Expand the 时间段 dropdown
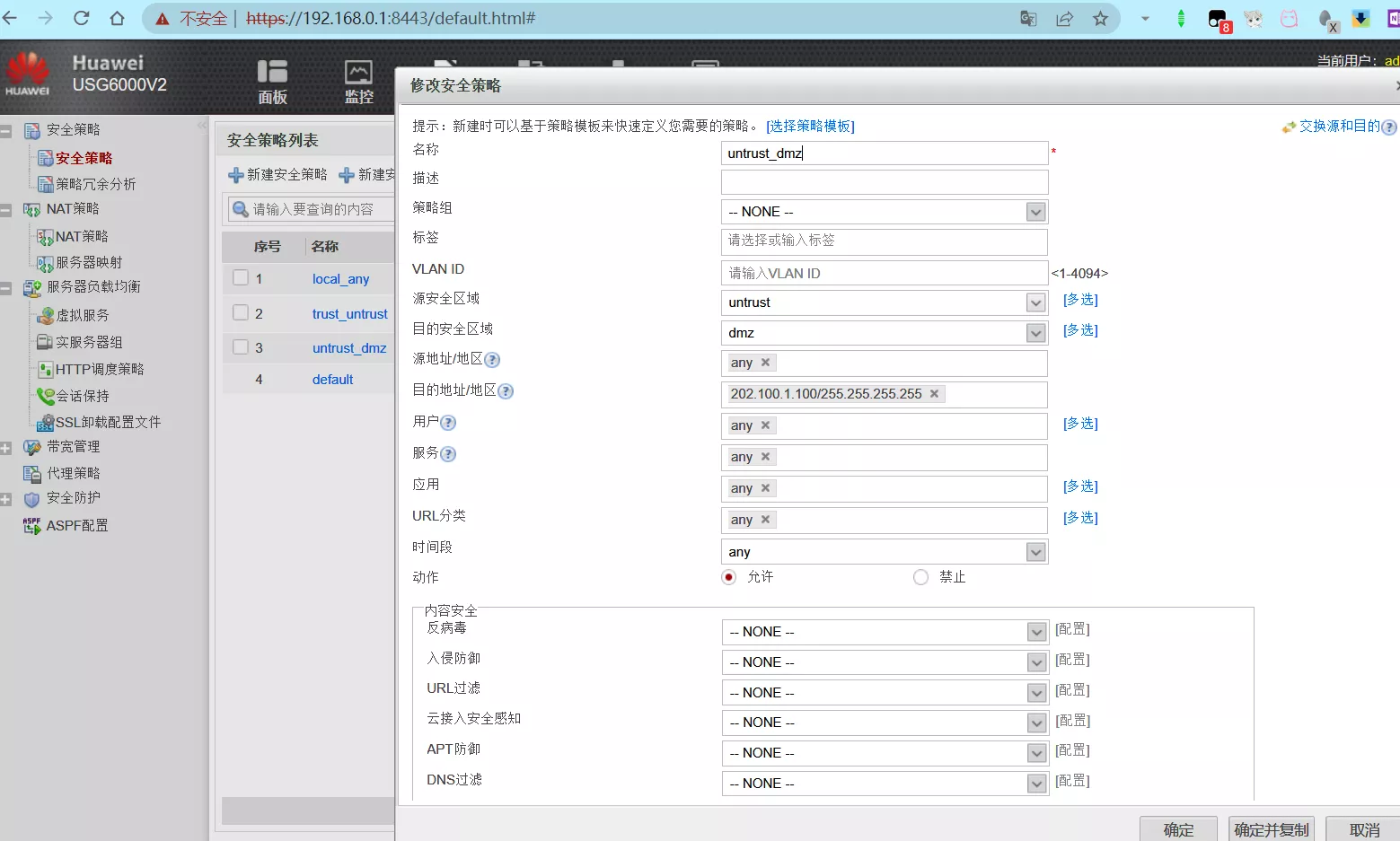This screenshot has width=1400, height=841. pos(1036,552)
